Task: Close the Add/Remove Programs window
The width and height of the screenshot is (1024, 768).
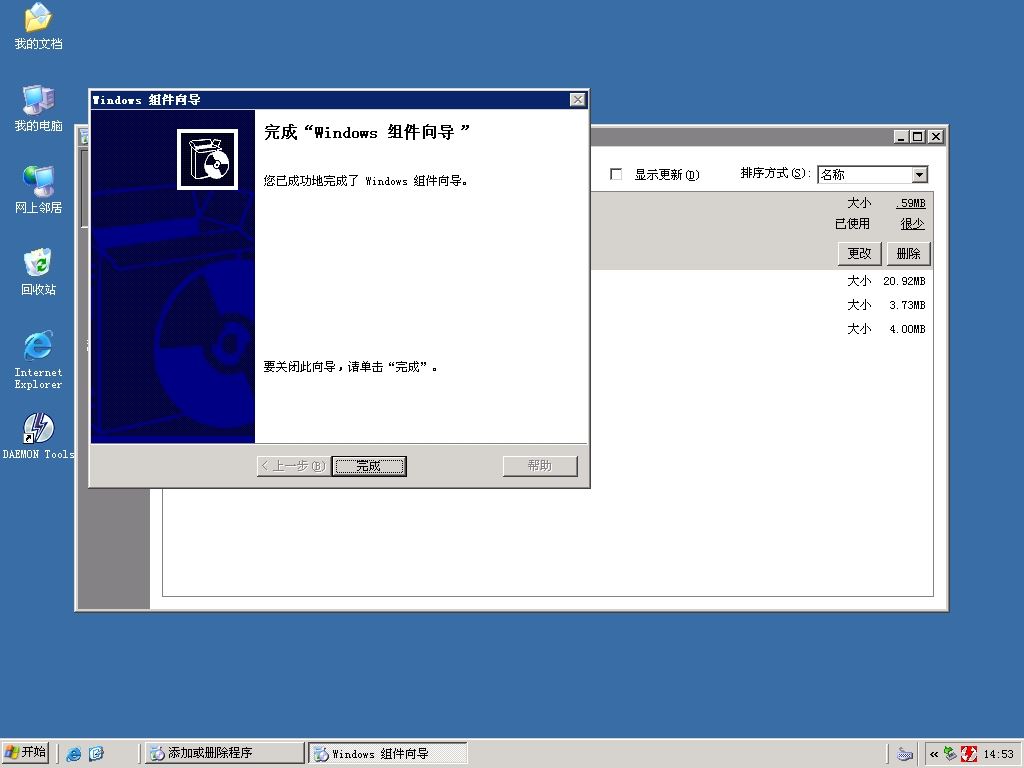Action: click(x=936, y=136)
